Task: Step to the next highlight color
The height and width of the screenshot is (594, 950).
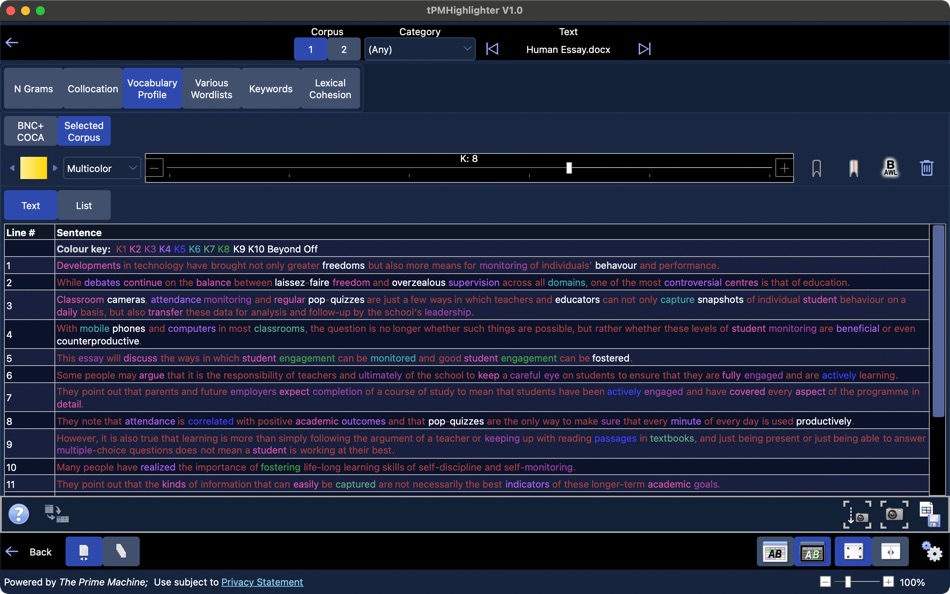Action: [x=55, y=168]
